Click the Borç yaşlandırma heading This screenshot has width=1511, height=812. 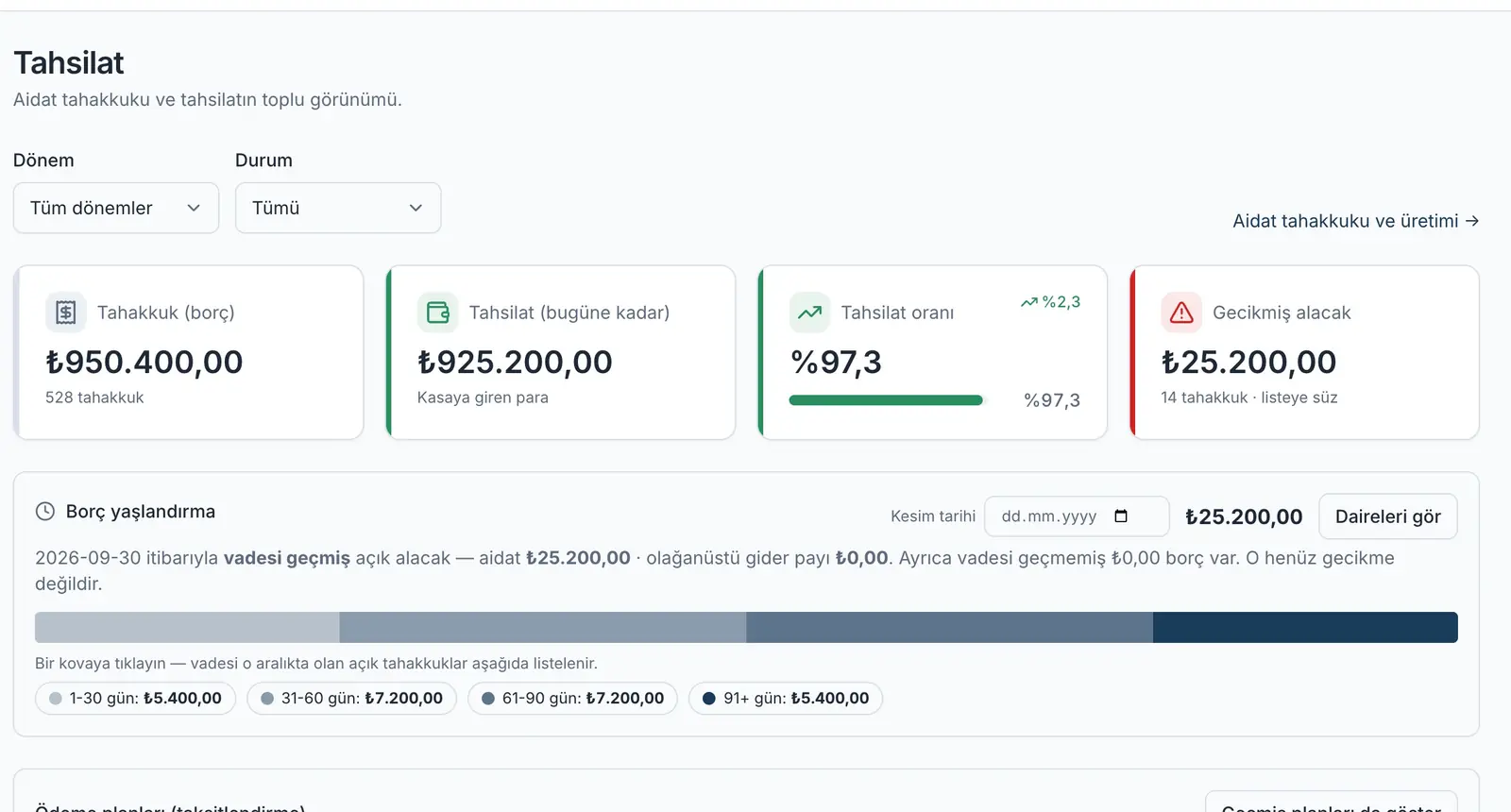(x=141, y=512)
